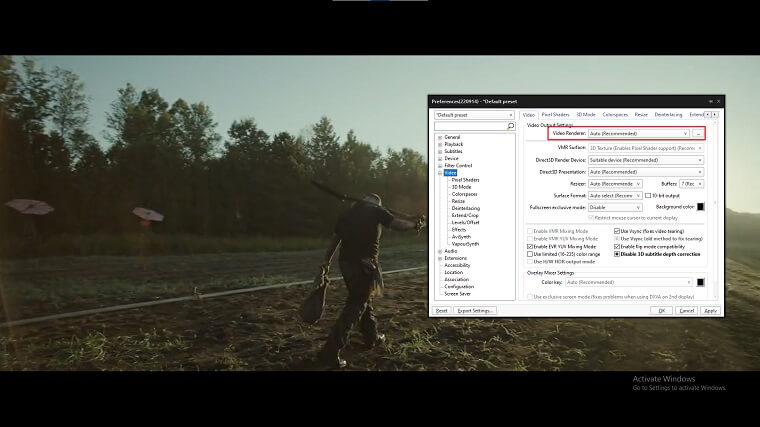The image size is (760, 427).
Task: Select the Playback label in the tree
Action: pyautogui.click(x=454, y=144)
